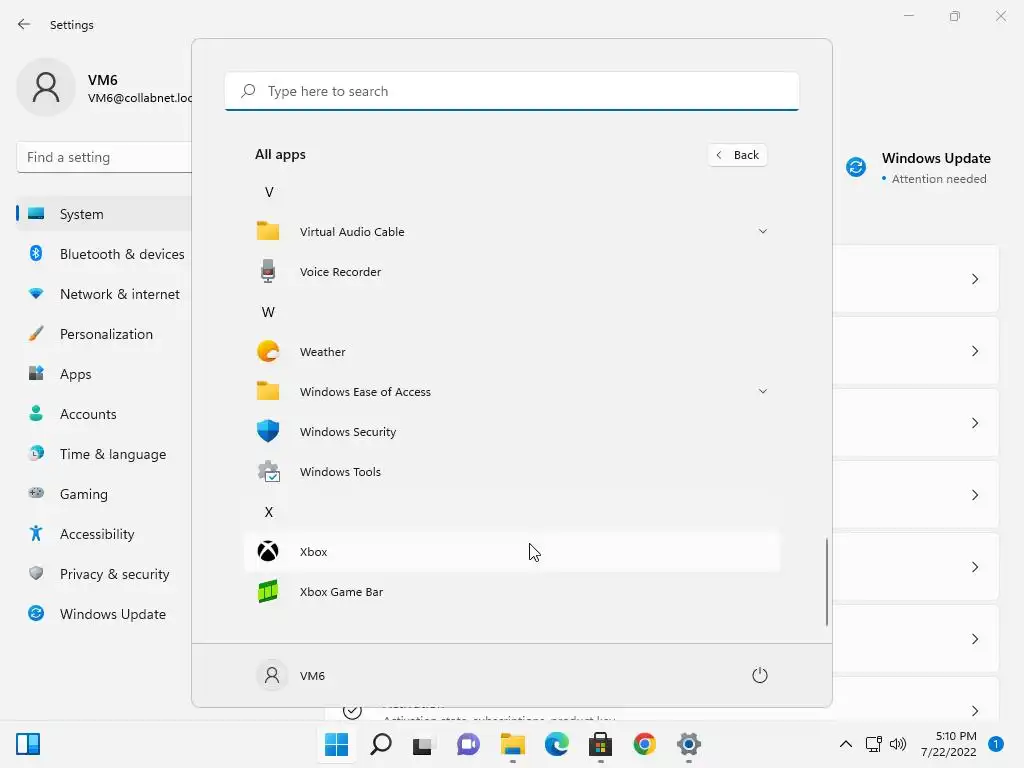Open Windows Tools icon
The width and height of the screenshot is (1024, 768).
[x=268, y=472]
